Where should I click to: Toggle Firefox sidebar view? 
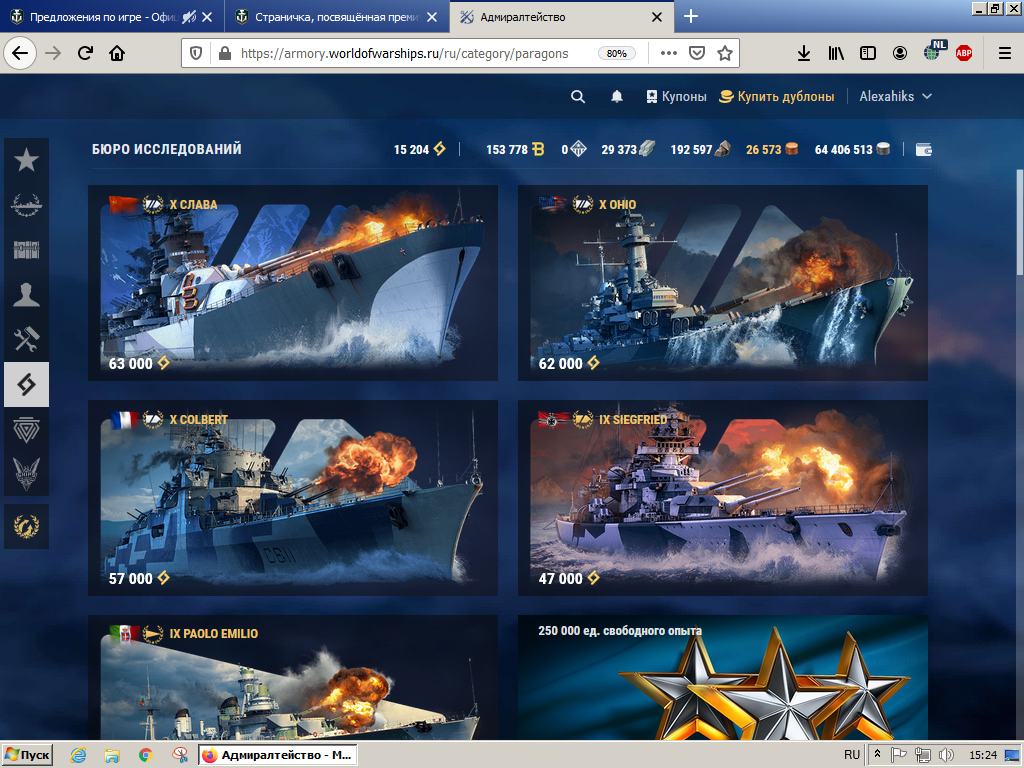868,54
